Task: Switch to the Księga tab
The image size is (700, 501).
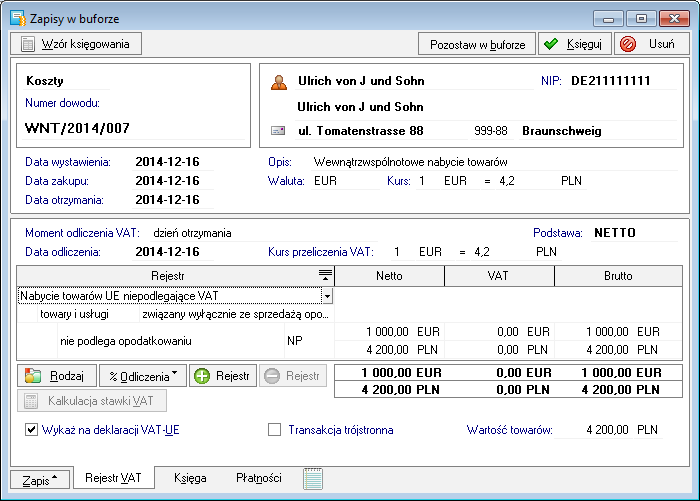Action: 190,478
